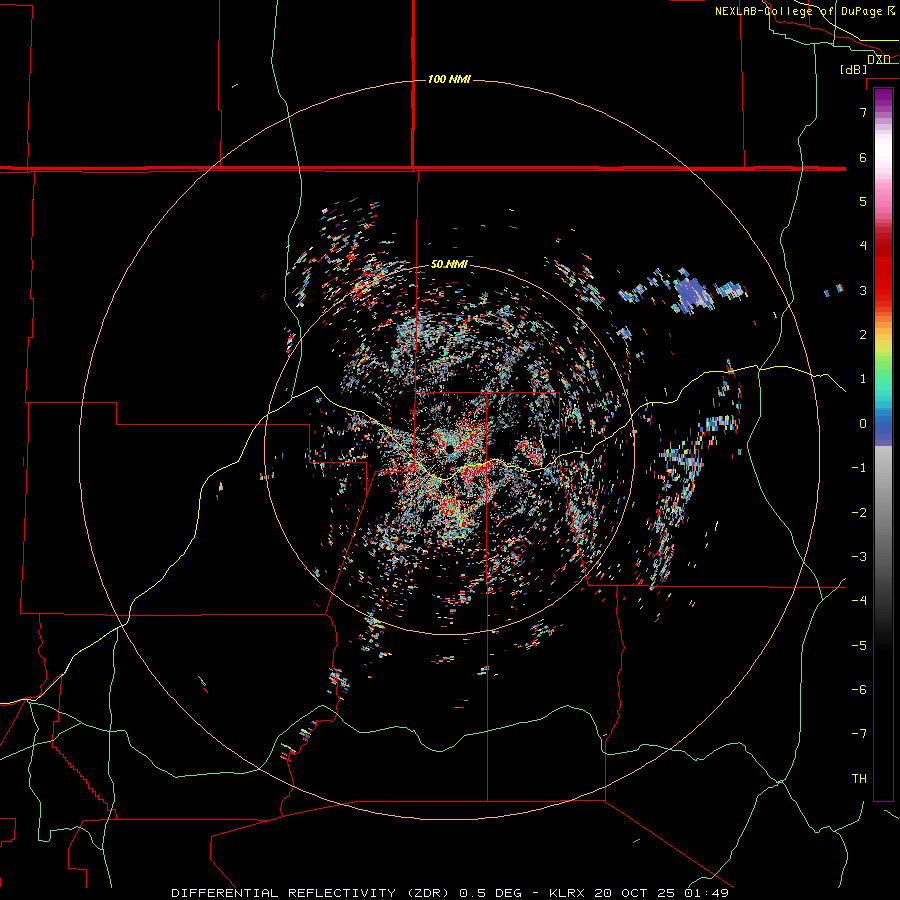The height and width of the screenshot is (900, 900).
Task: Click the 5 dB scale label
Action: click(863, 201)
